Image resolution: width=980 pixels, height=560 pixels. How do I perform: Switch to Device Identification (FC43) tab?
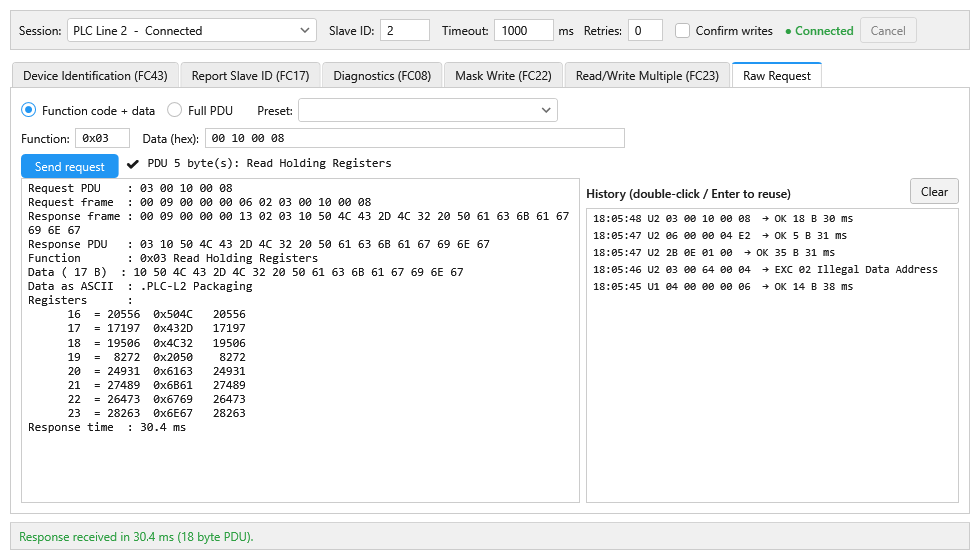pyautogui.click(x=95, y=76)
